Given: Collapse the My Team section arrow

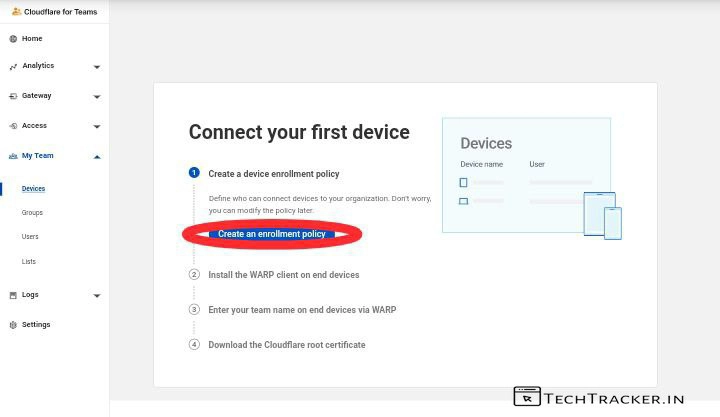Looking at the screenshot, I should pyautogui.click(x=97, y=156).
